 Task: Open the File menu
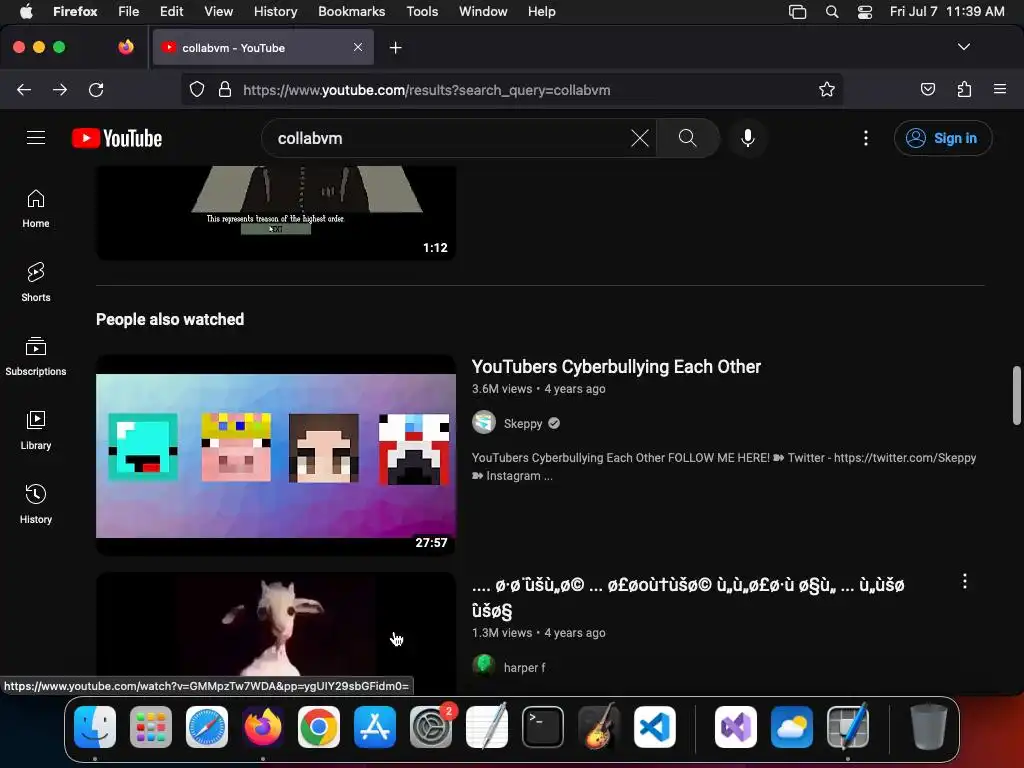(128, 11)
